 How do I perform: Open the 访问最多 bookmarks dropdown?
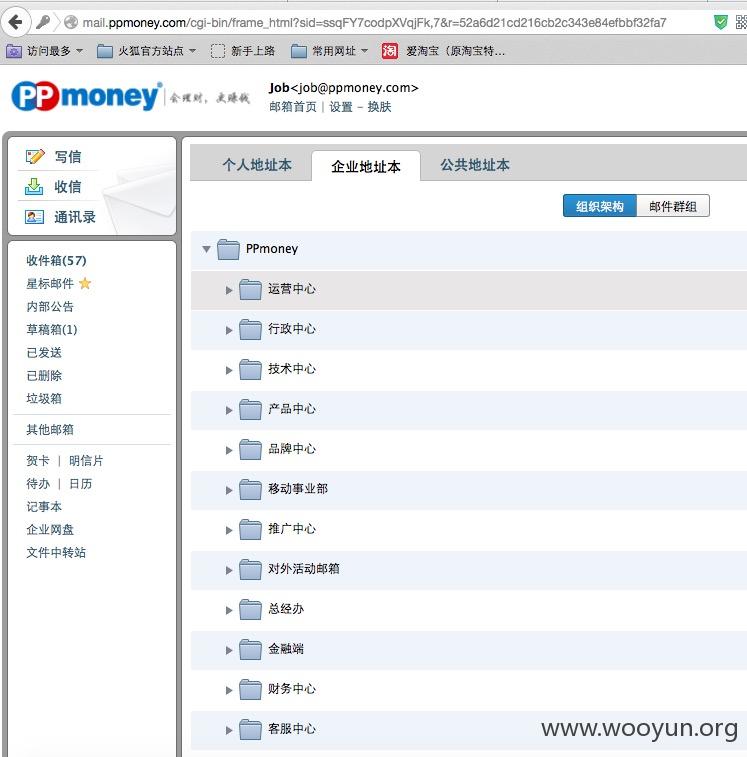[x=44, y=51]
